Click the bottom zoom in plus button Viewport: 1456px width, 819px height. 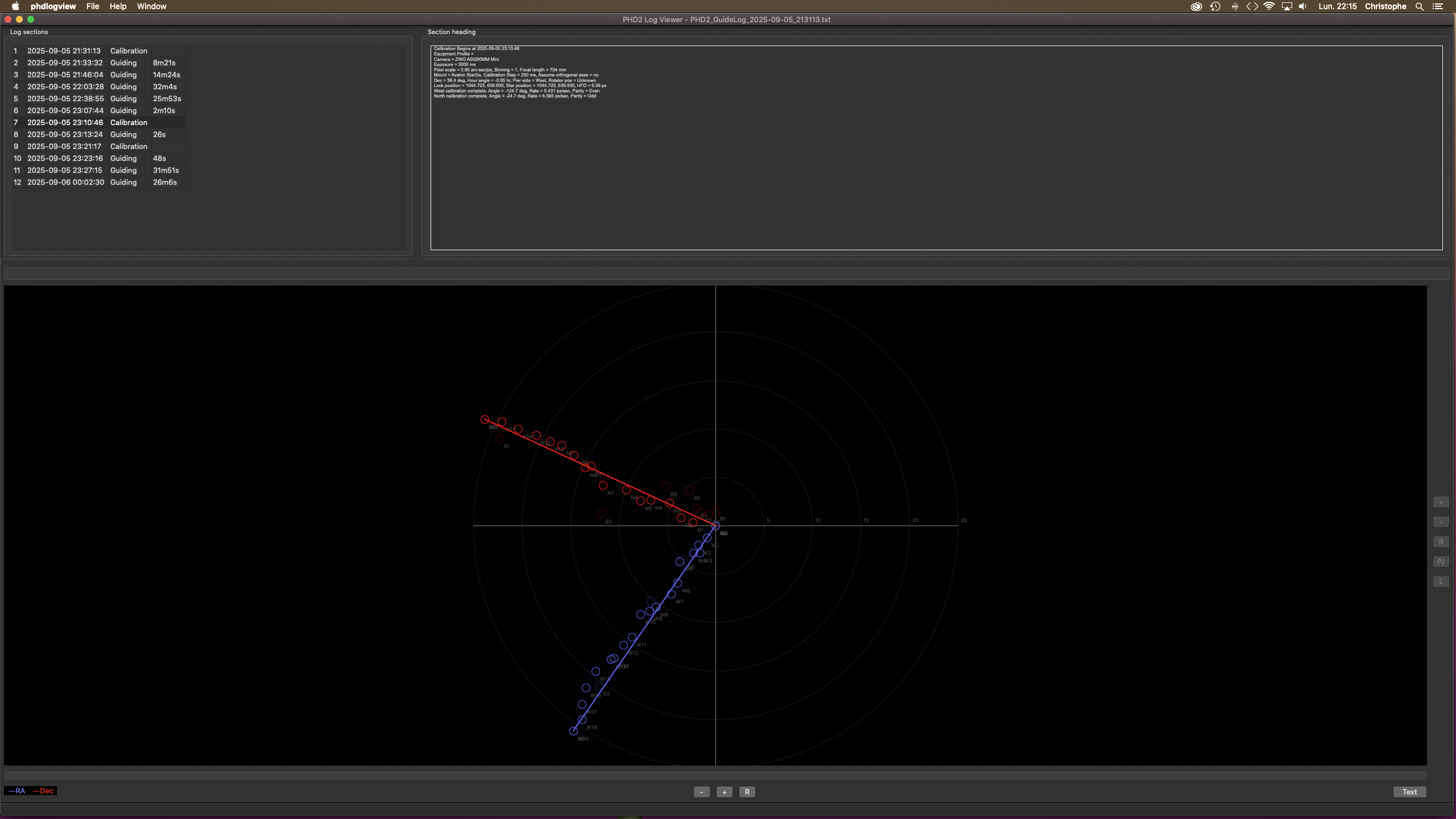click(x=724, y=792)
